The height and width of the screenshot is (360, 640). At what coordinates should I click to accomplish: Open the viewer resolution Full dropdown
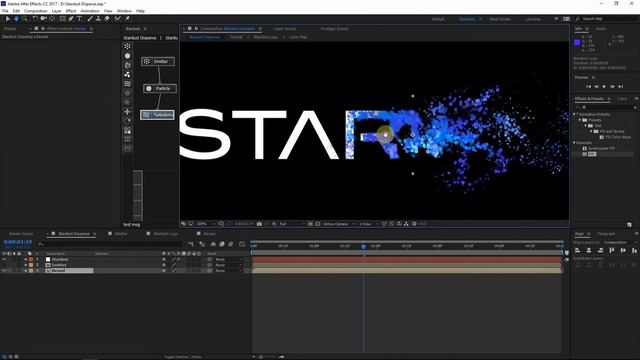[x=292, y=224]
